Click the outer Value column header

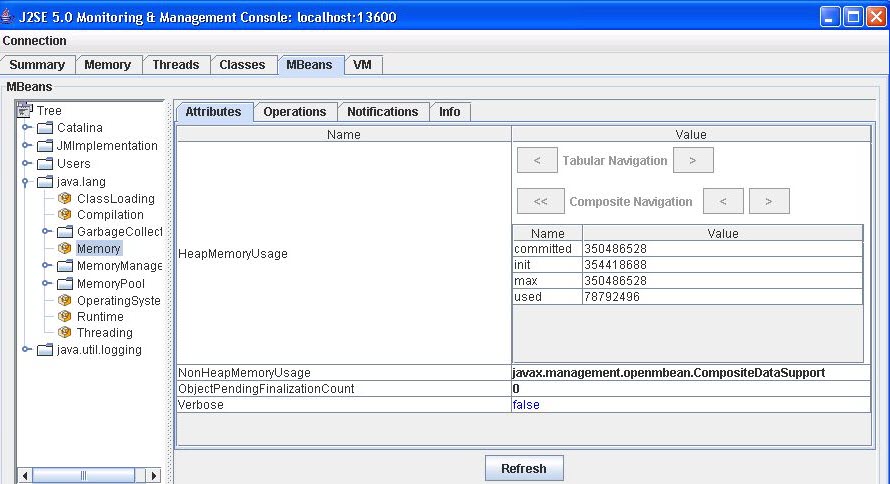691,134
